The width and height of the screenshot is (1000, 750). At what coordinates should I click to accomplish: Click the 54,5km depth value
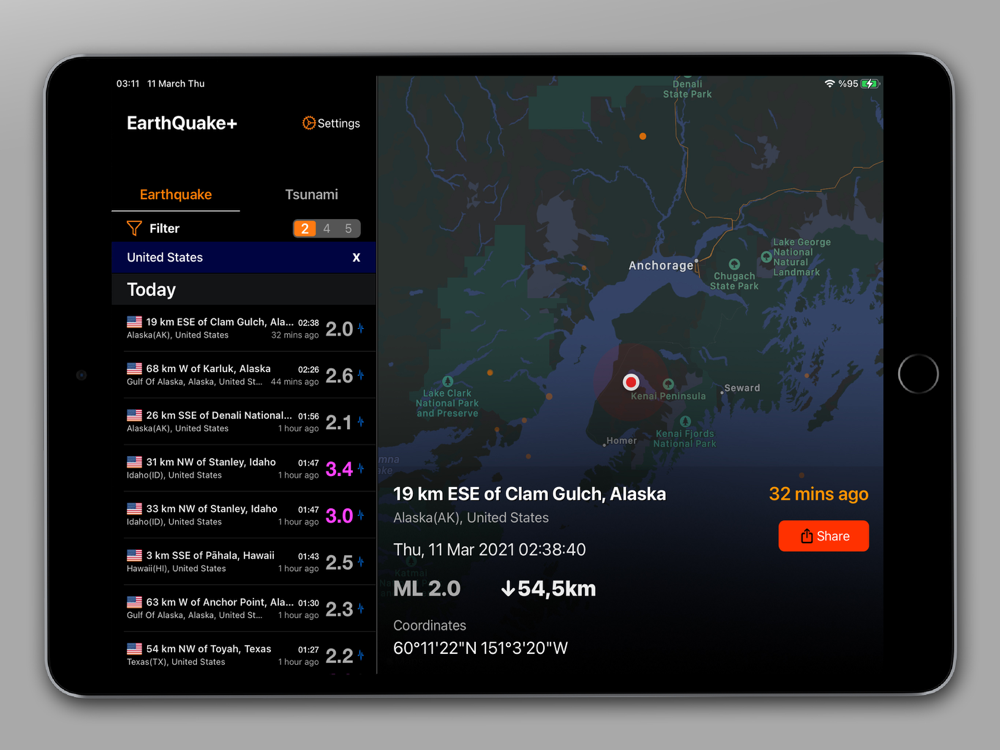point(548,588)
